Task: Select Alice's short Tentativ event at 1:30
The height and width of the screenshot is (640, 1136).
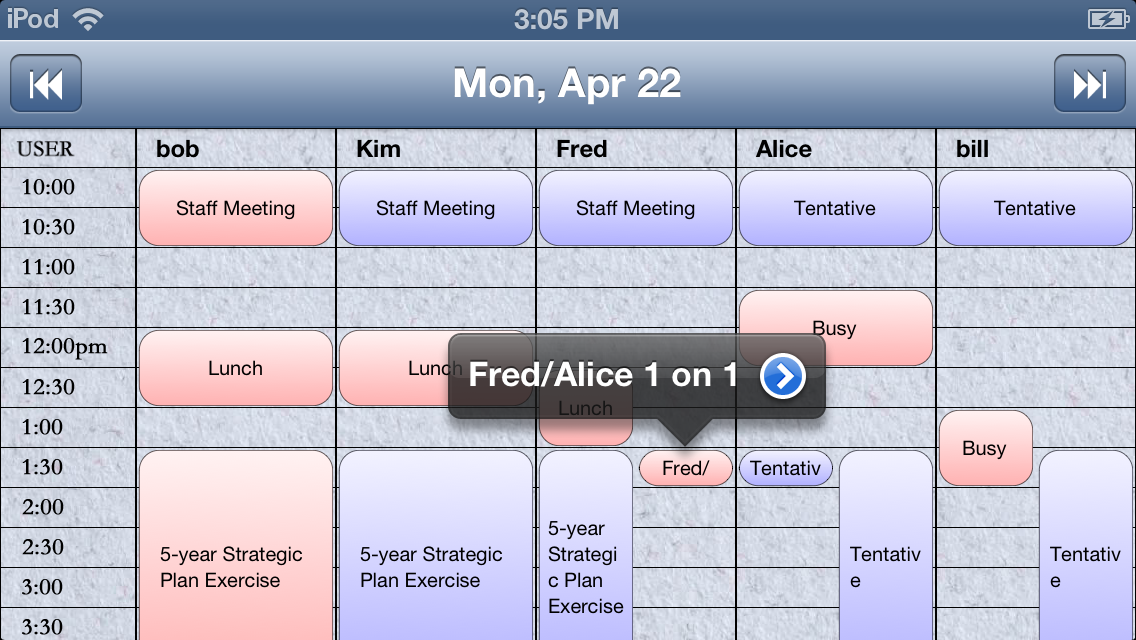Action: pyautogui.click(x=785, y=468)
